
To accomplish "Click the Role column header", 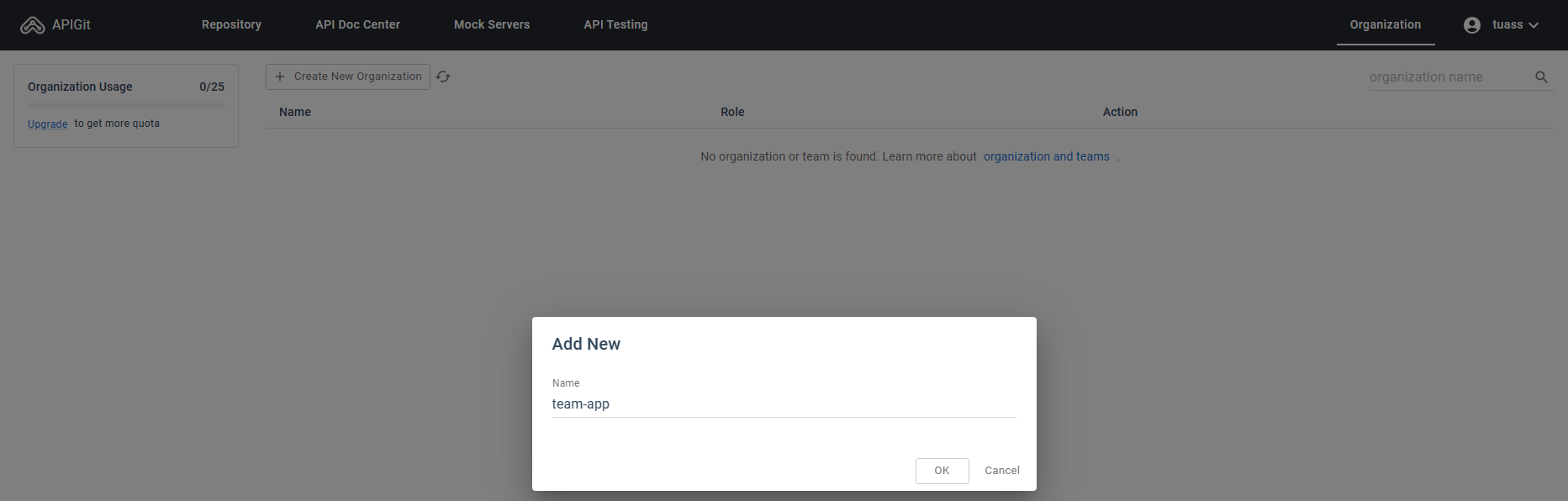I will [732, 112].
